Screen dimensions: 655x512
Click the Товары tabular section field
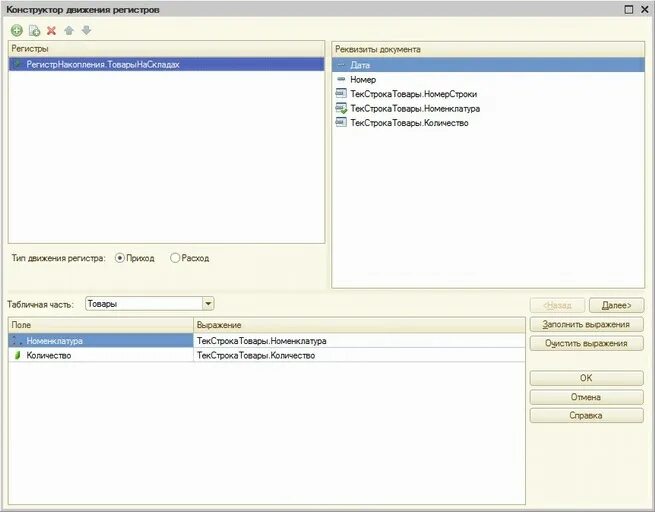coord(144,304)
